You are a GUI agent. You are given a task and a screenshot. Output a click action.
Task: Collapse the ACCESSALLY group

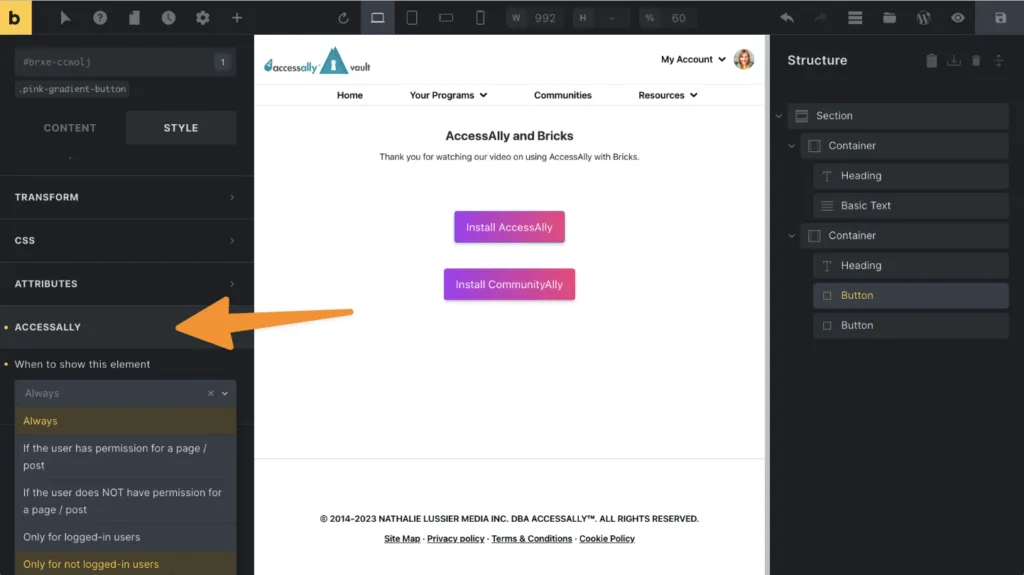coord(127,327)
